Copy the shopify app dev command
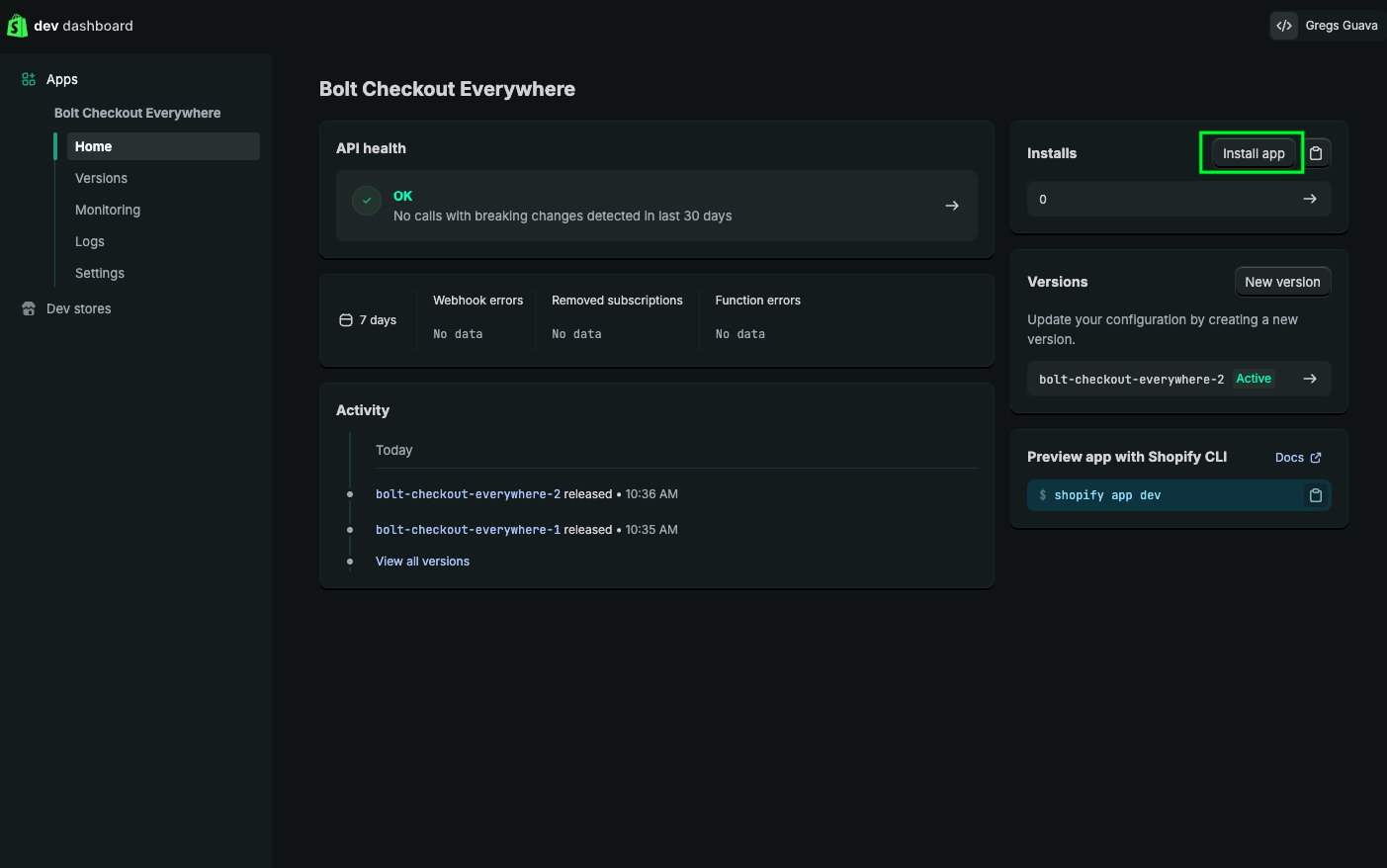 (x=1315, y=495)
